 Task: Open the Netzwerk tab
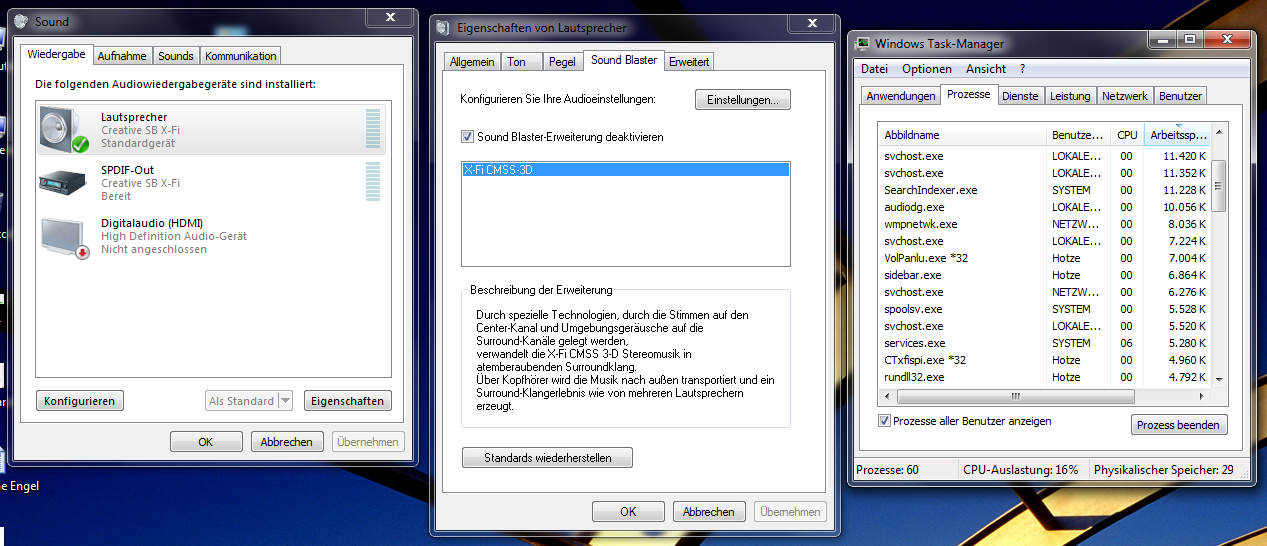(1125, 96)
